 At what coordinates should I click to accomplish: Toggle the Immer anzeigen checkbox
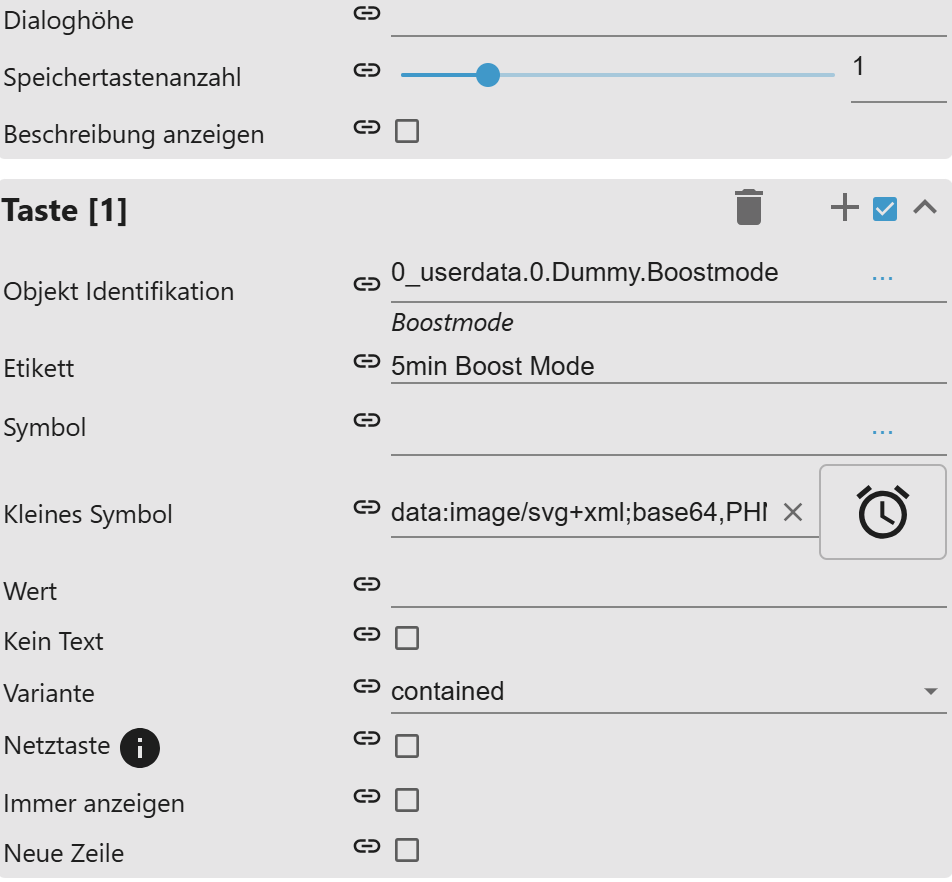pyautogui.click(x=407, y=800)
